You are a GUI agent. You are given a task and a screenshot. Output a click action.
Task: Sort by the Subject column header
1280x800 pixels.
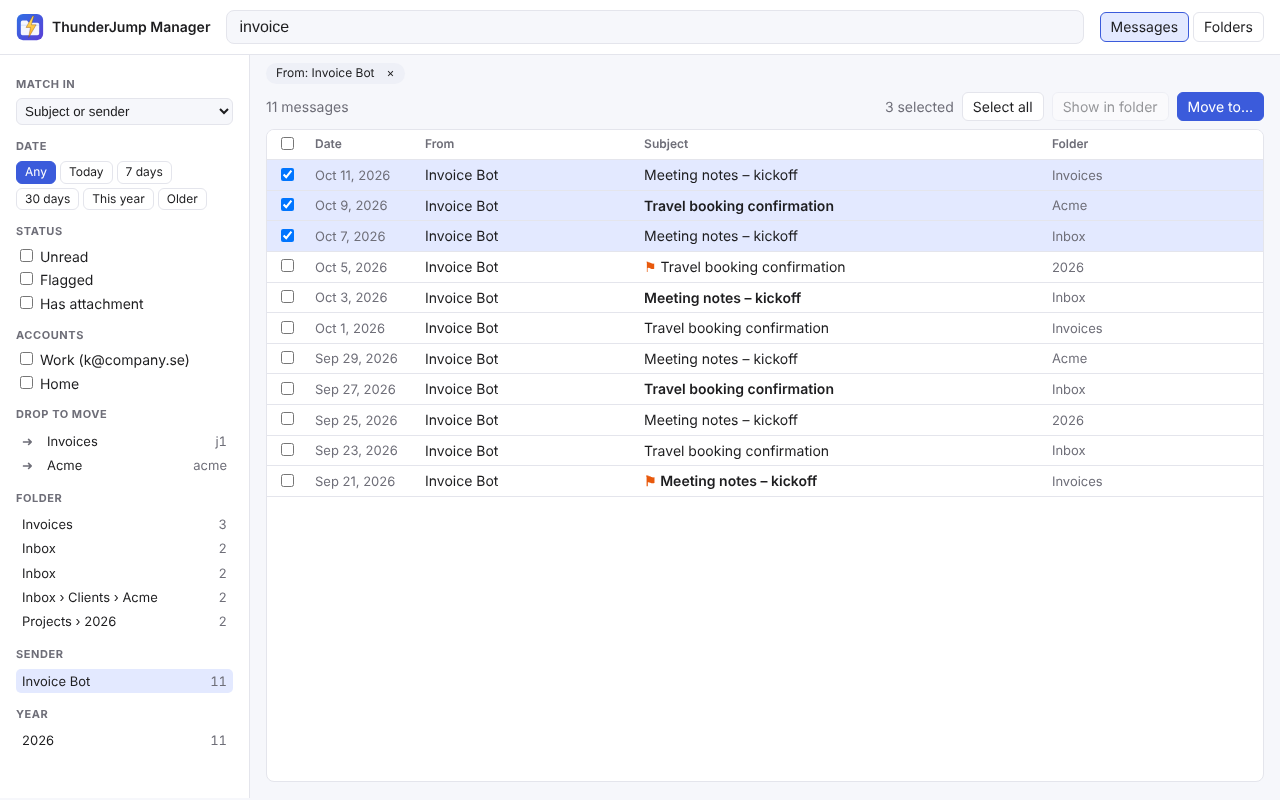tap(666, 144)
